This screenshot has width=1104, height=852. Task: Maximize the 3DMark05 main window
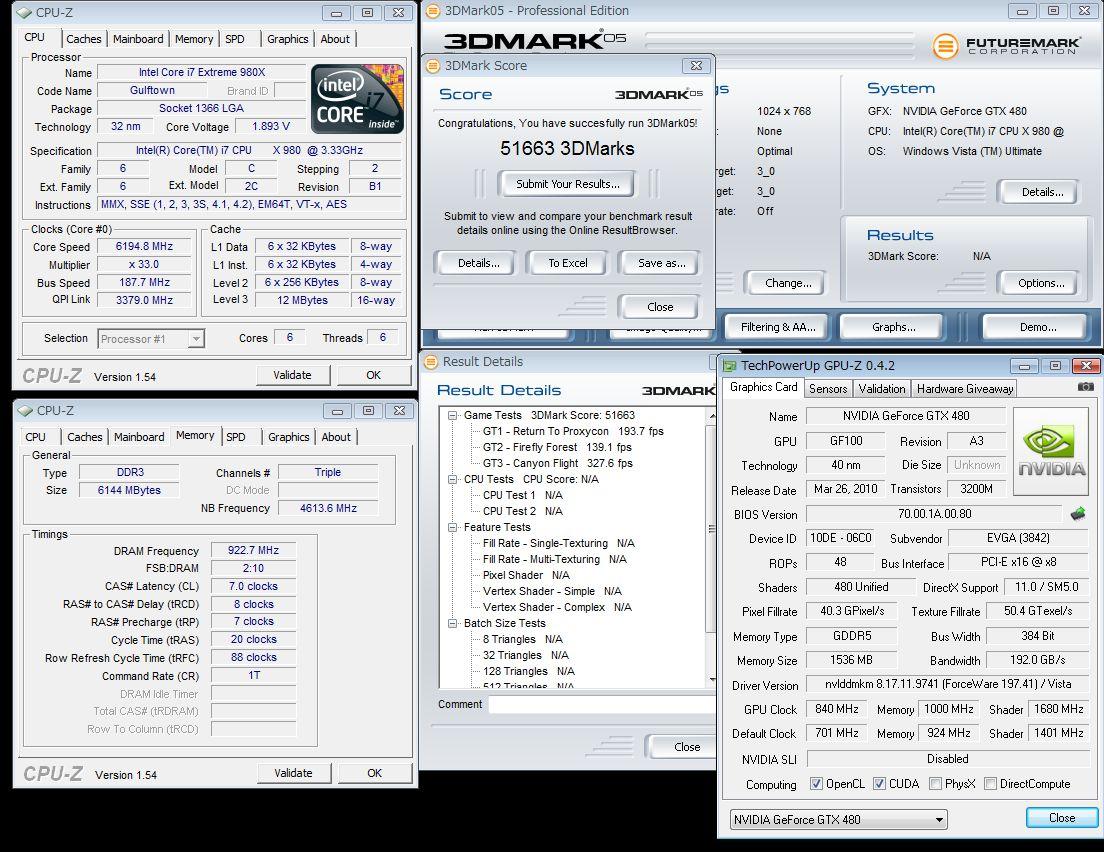(x=1053, y=11)
